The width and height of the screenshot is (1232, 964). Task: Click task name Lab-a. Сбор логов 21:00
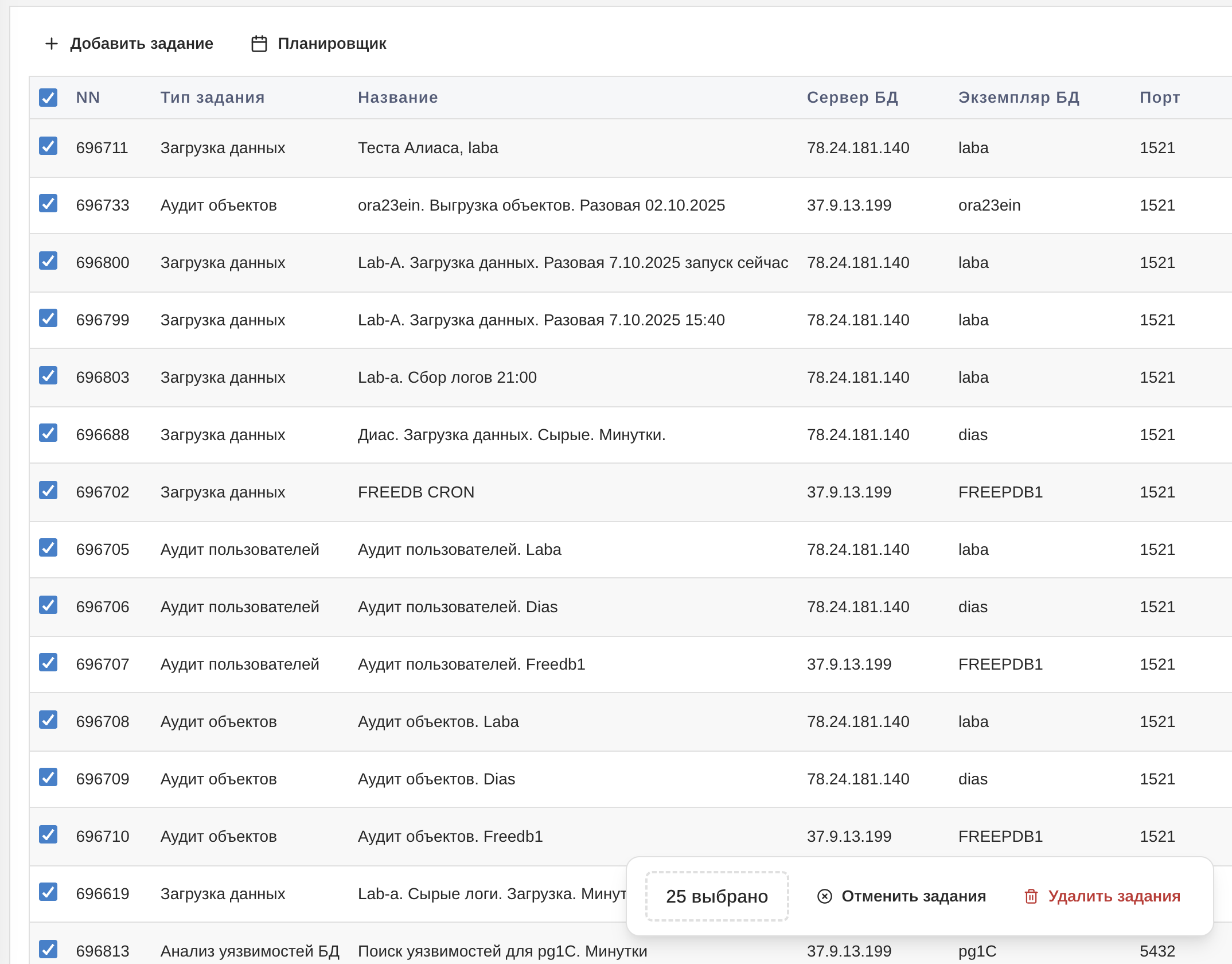click(447, 378)
